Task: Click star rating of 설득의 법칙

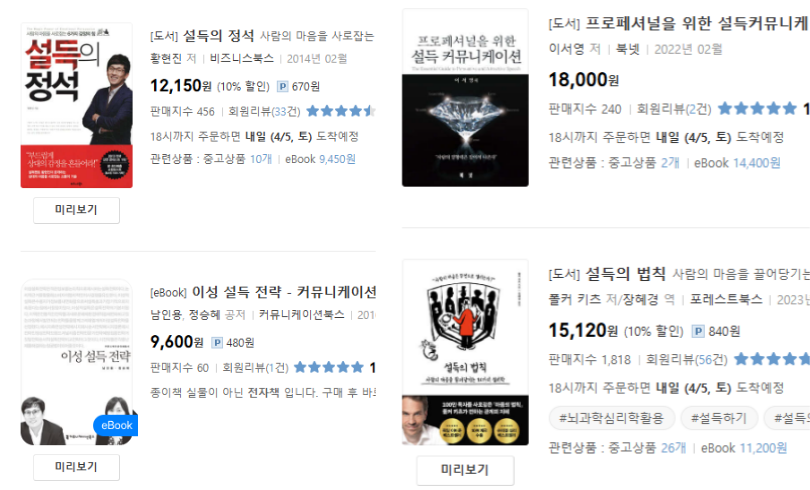Action: coord(772,359)
